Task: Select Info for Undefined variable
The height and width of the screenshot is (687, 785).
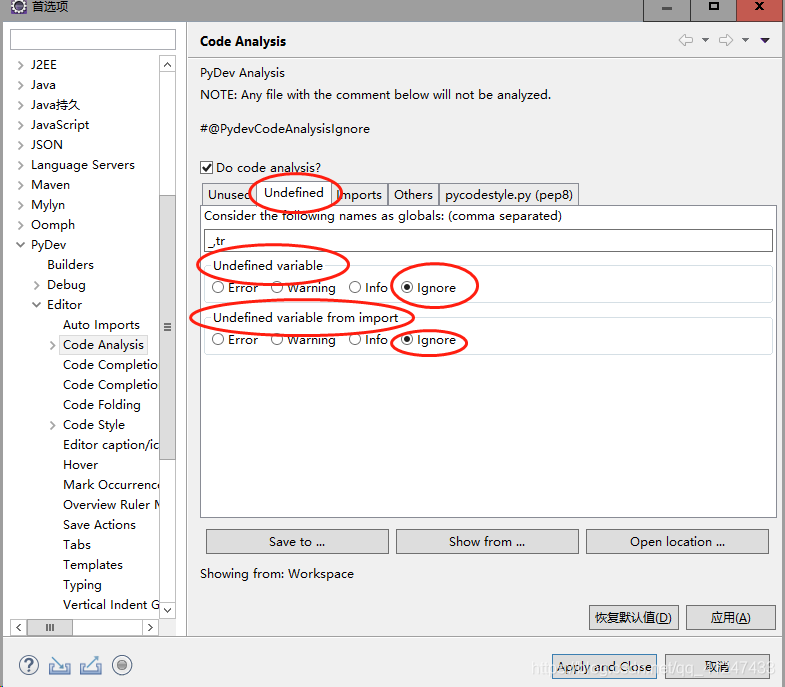Action: 355,287
